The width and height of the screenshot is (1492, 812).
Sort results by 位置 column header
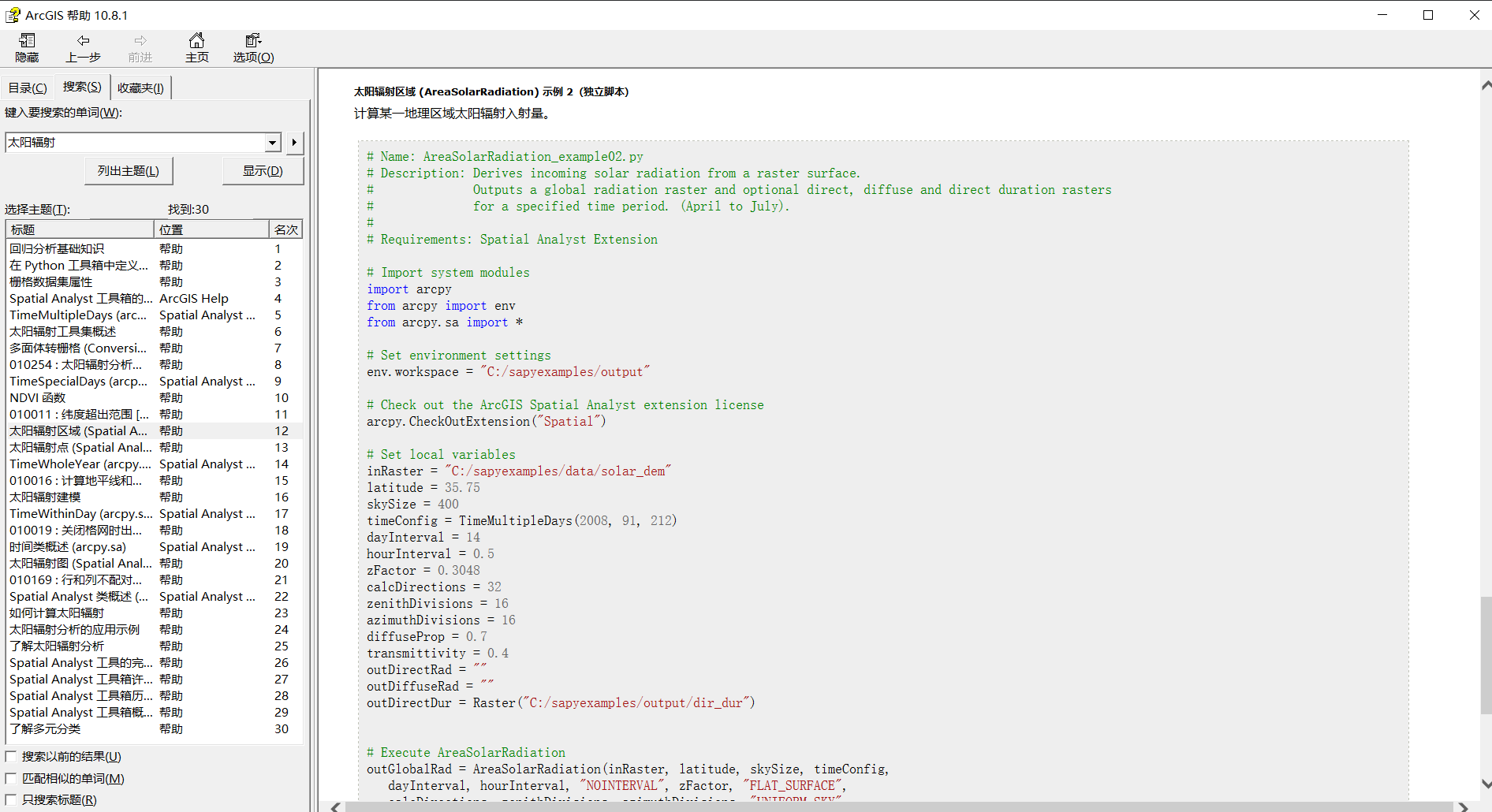click(x=211, y=229)
